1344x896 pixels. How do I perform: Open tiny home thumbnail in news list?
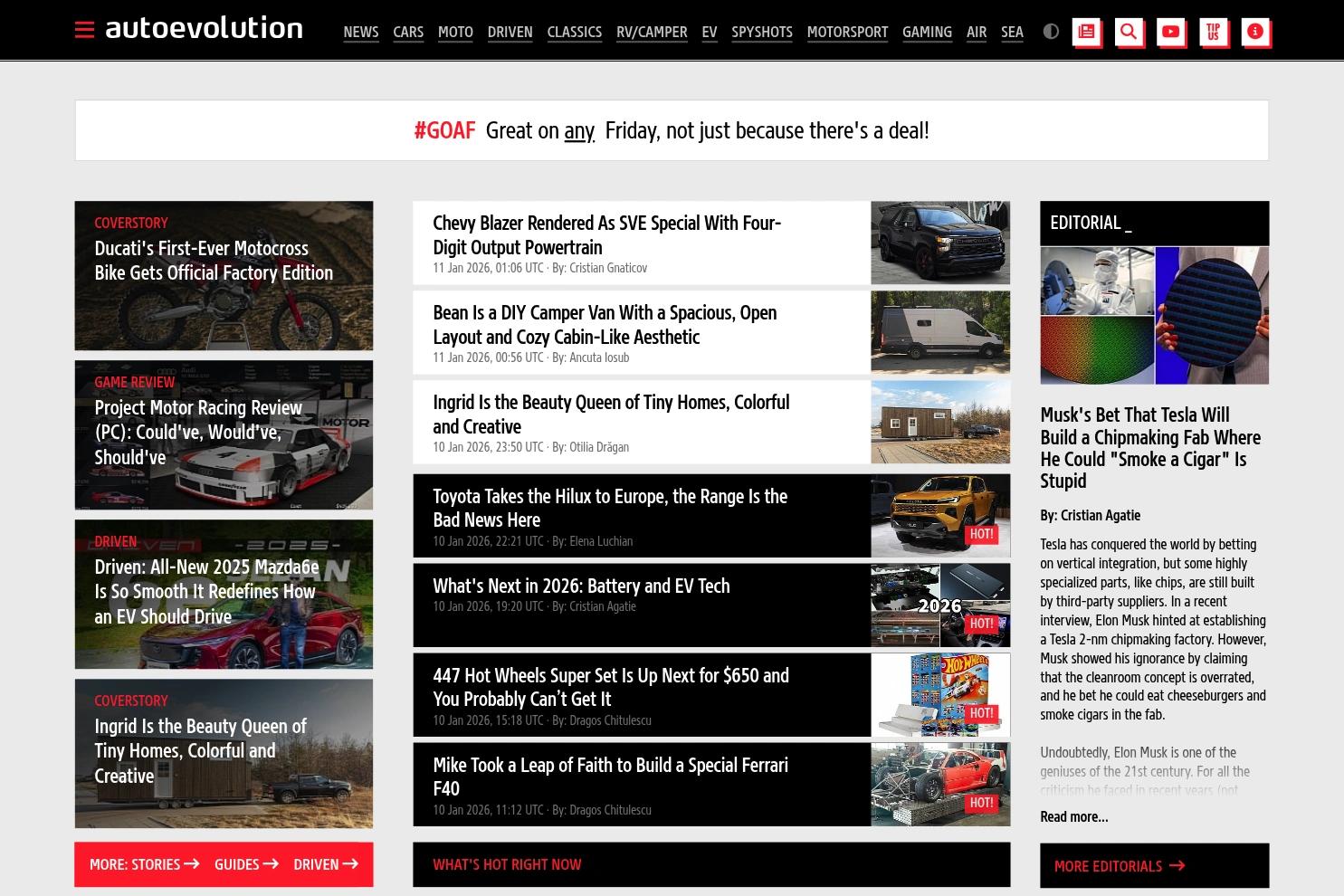[x=940, y=422]
